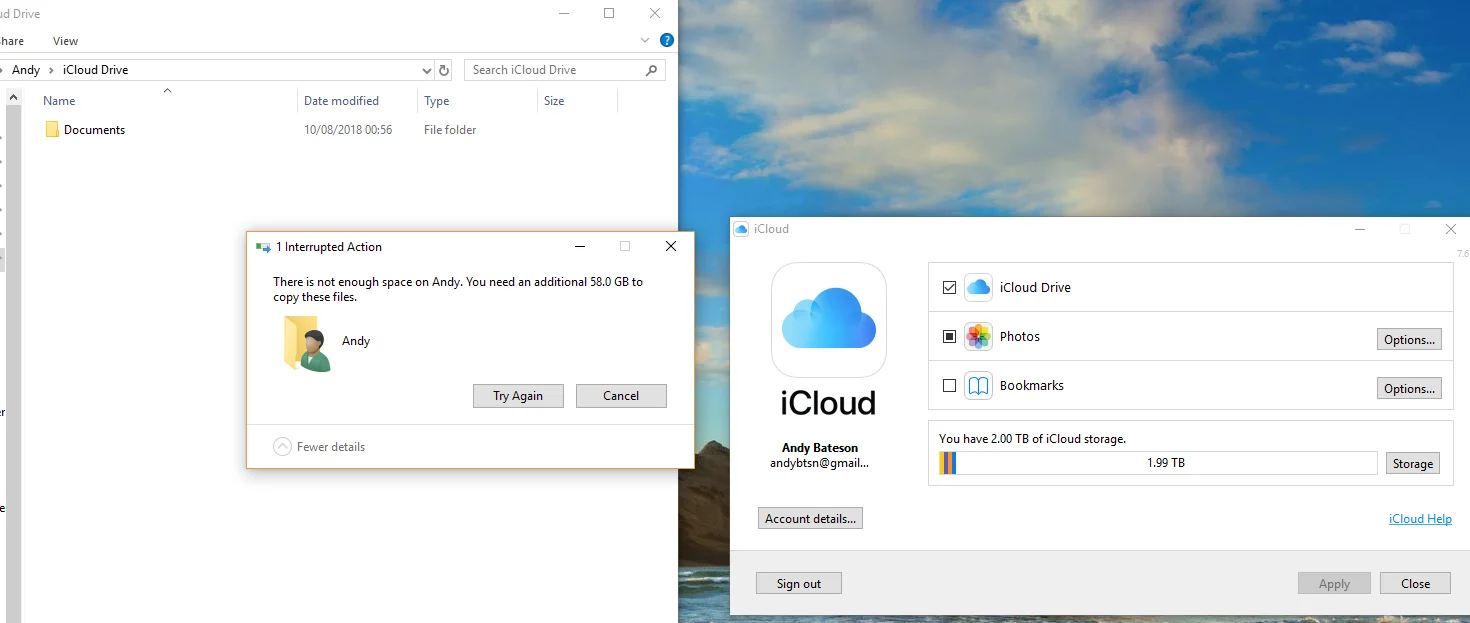
Task: Click the magnifier icon in the search box
Action: pos(652,70)
